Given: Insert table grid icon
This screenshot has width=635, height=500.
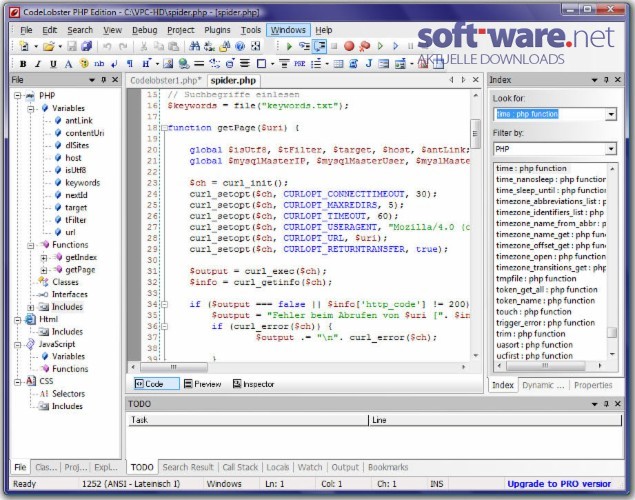Looking at the screenshot, I should (x=338, y=64).
